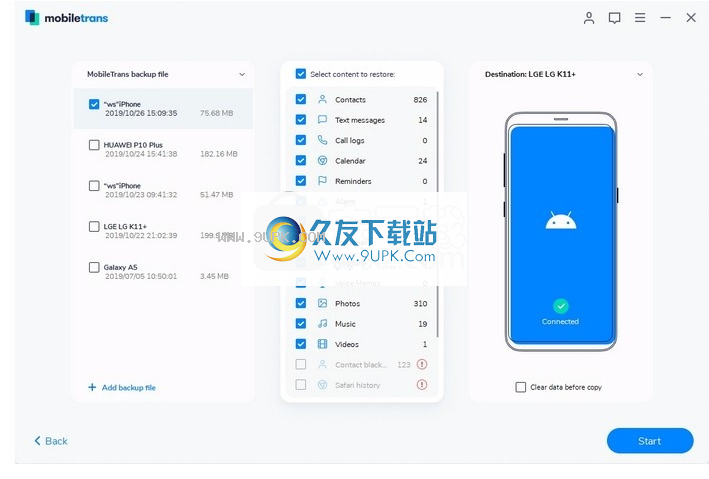
Task: Tick the Contact blacklist checkbox
Action: (301, 364)
